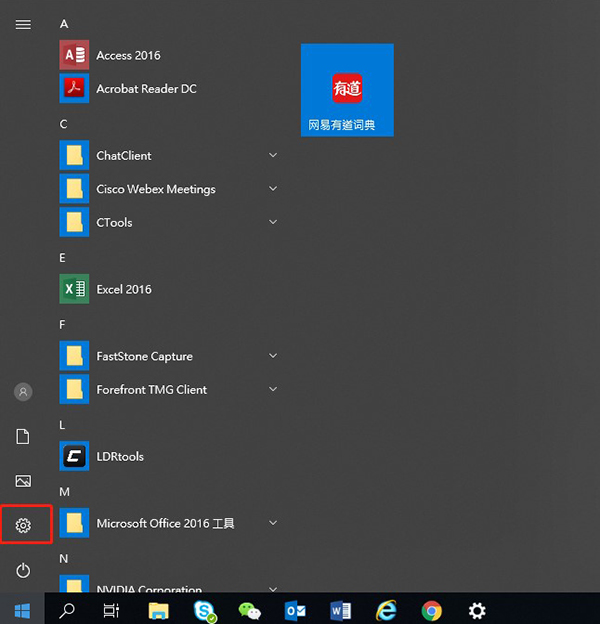Select the Acrobat Reader DC label
Screen dimensions: 600x624
(146, 89)
